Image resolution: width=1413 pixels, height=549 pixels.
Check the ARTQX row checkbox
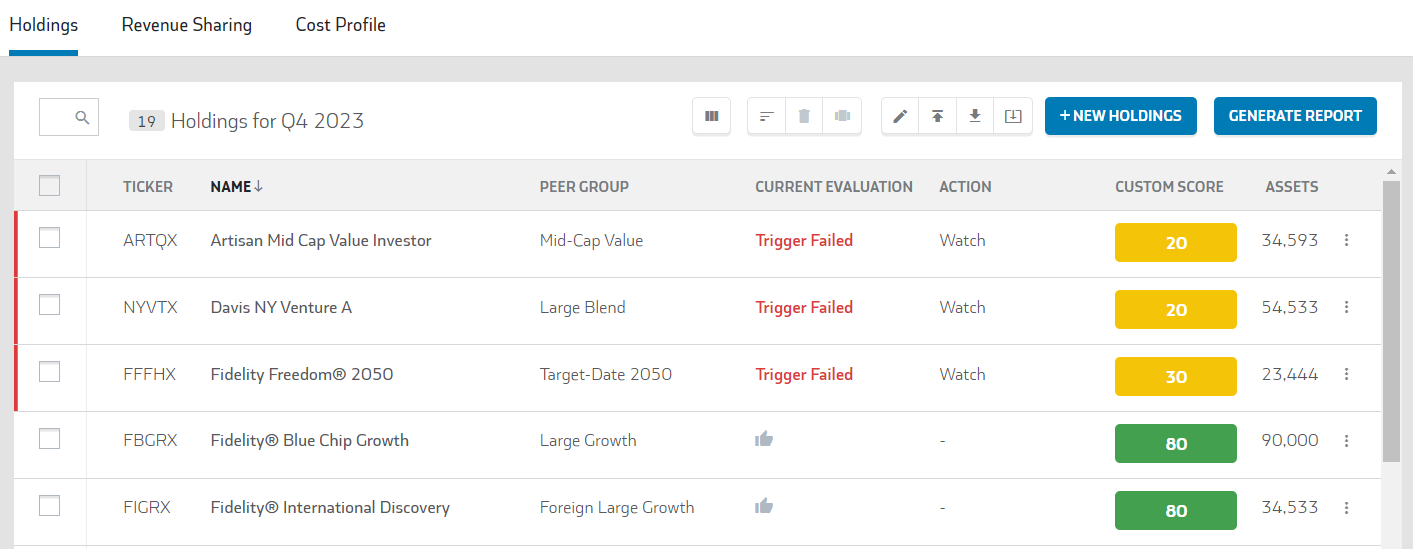pyautogui.click(x=49, y=238)
